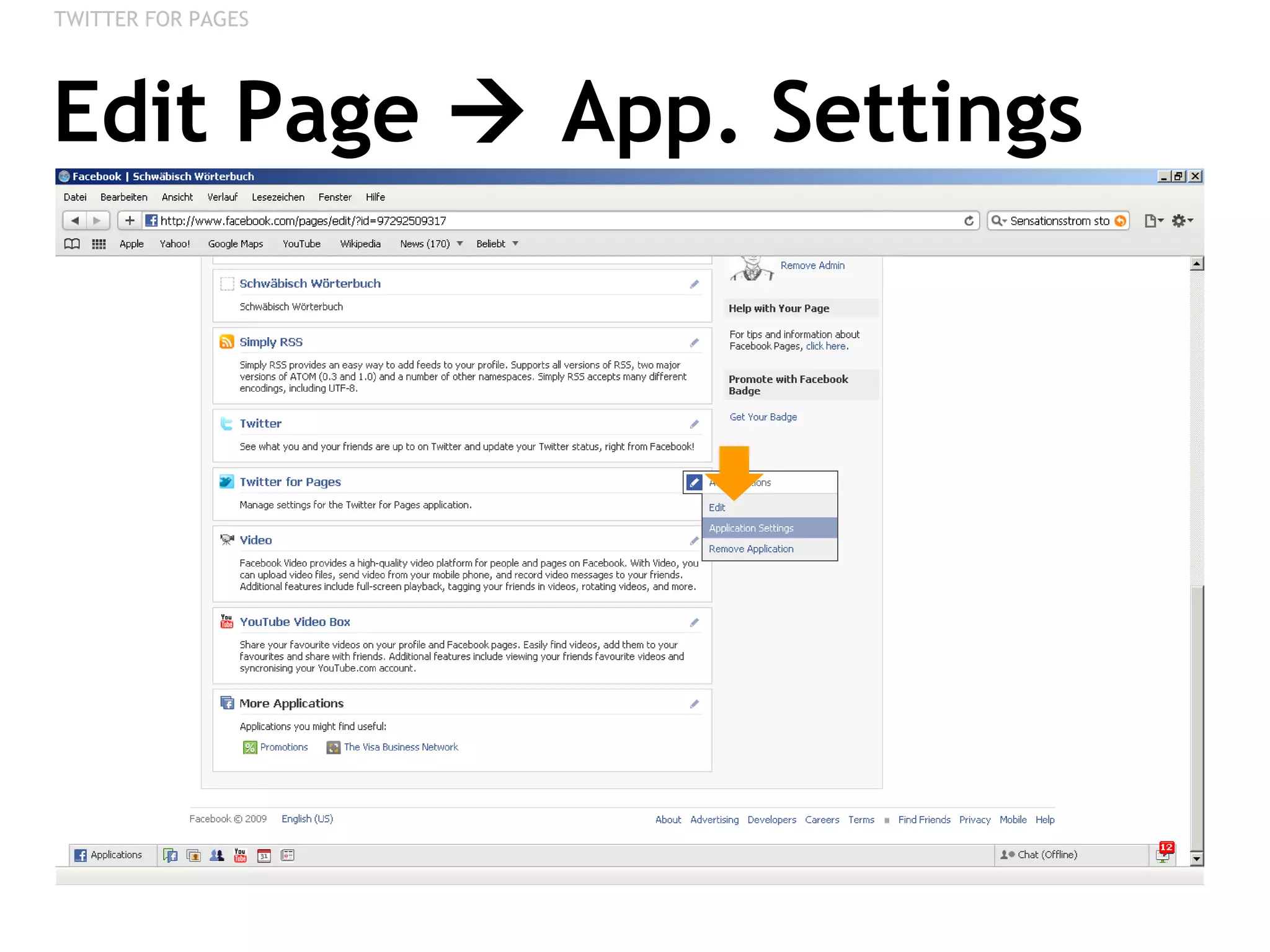Click the add bookmark plus button
Screen dimensions: 1270x952
click(x=130, y=221)
